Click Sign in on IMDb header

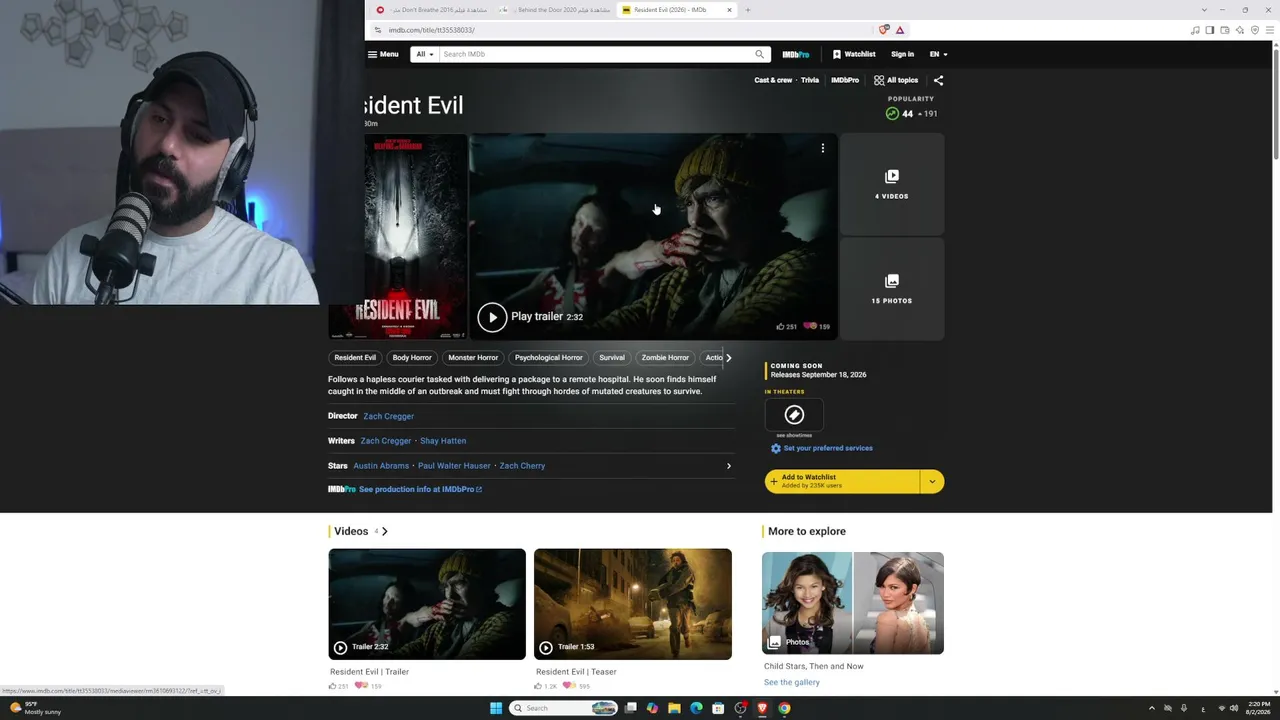pos(902,54)
